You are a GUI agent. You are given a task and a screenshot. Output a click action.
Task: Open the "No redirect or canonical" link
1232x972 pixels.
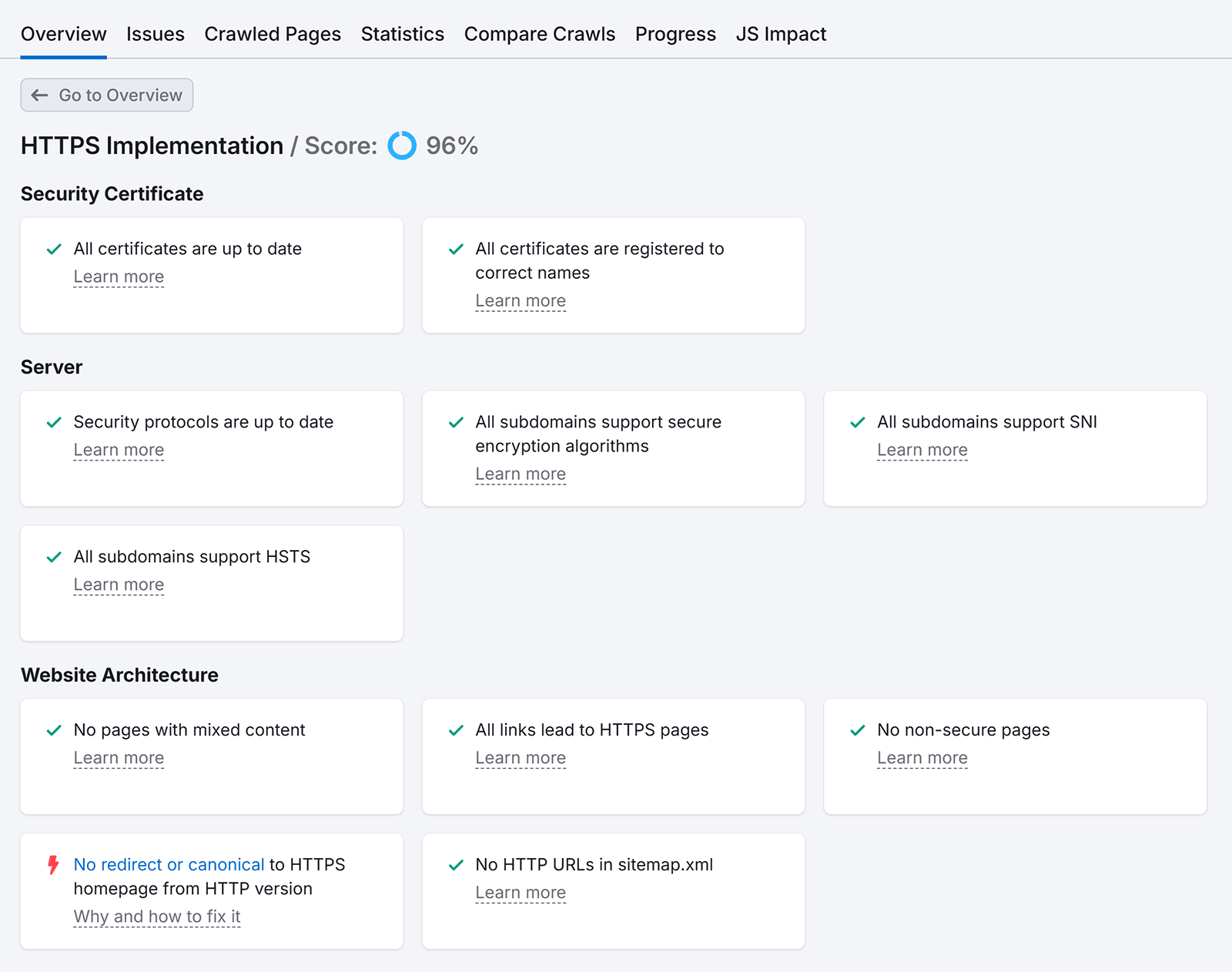pos(168,864)
